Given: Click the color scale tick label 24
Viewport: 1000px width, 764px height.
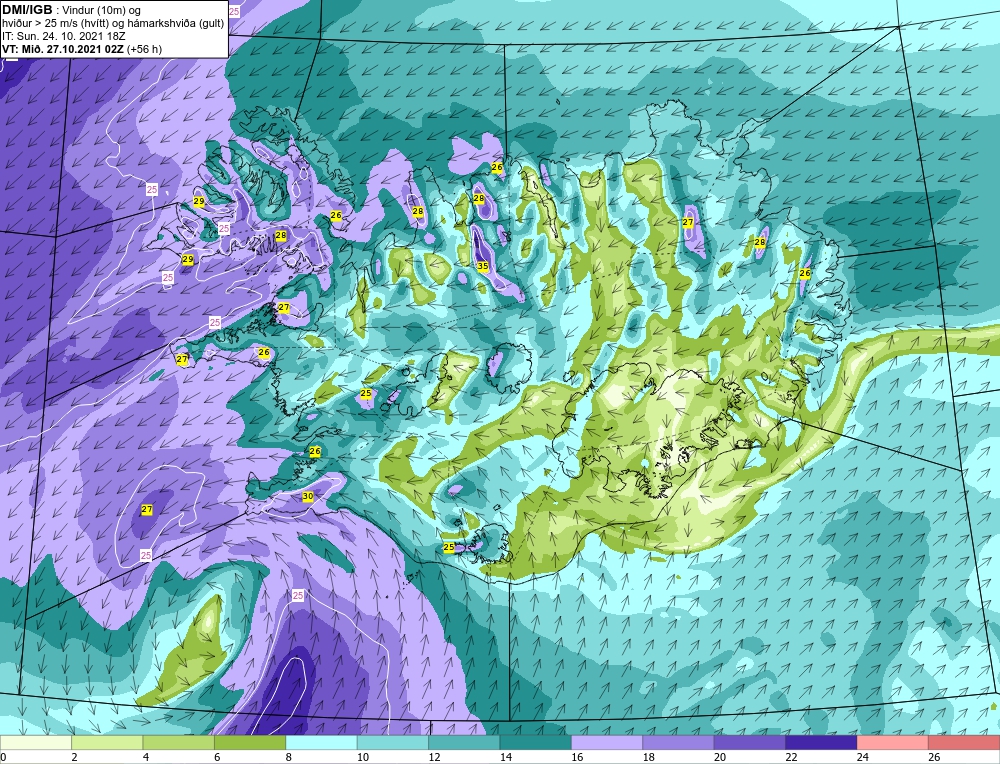Looking at the screenshot, I should (x=863, y=757).
